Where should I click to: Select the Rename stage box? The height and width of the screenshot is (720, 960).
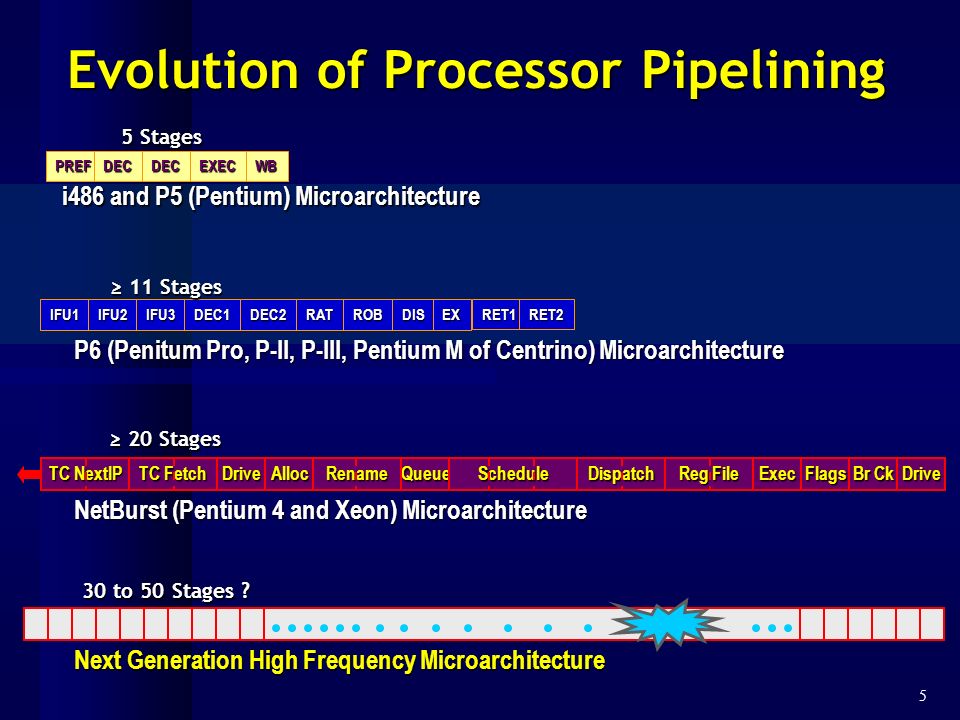356,474
